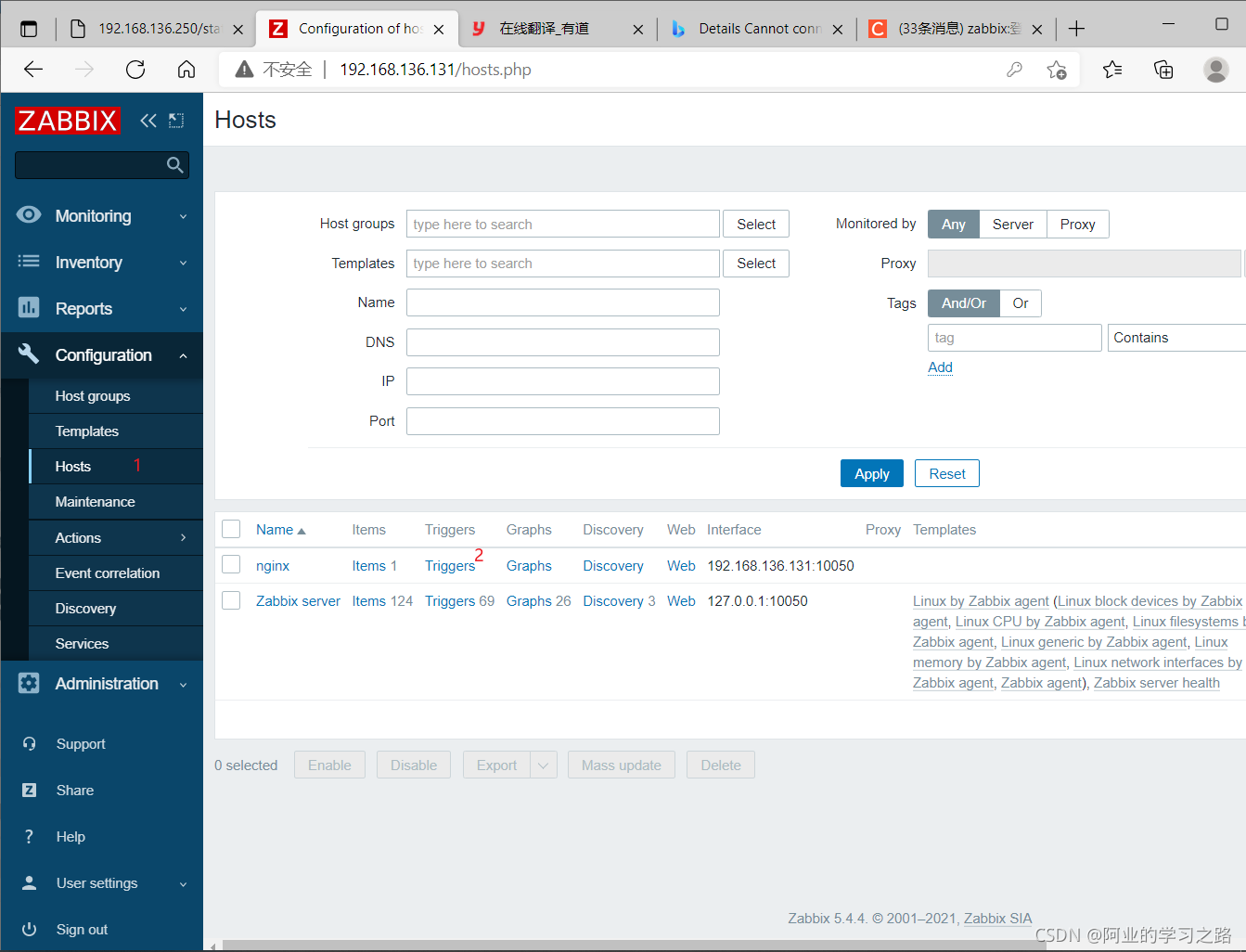This screenshot has width=1246, height=952.
Task: Open the nginx host link
Action: point(273,565)
